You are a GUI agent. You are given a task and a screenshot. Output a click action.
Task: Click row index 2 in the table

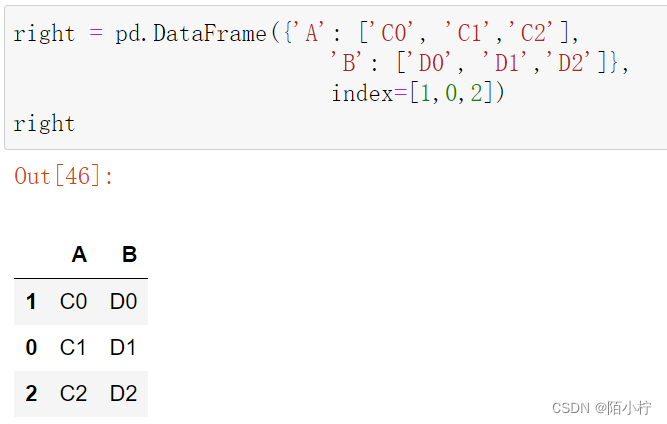[31, 394]
